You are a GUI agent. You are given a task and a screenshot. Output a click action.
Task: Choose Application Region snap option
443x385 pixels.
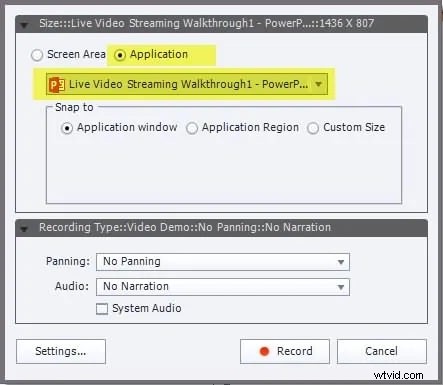tap(192, 128)
